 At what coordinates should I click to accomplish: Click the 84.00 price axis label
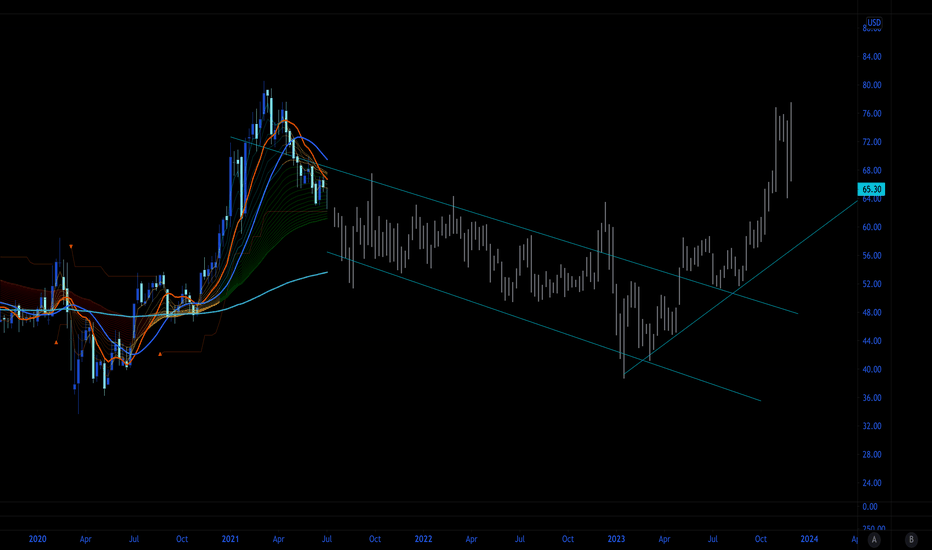click(872, 56)
